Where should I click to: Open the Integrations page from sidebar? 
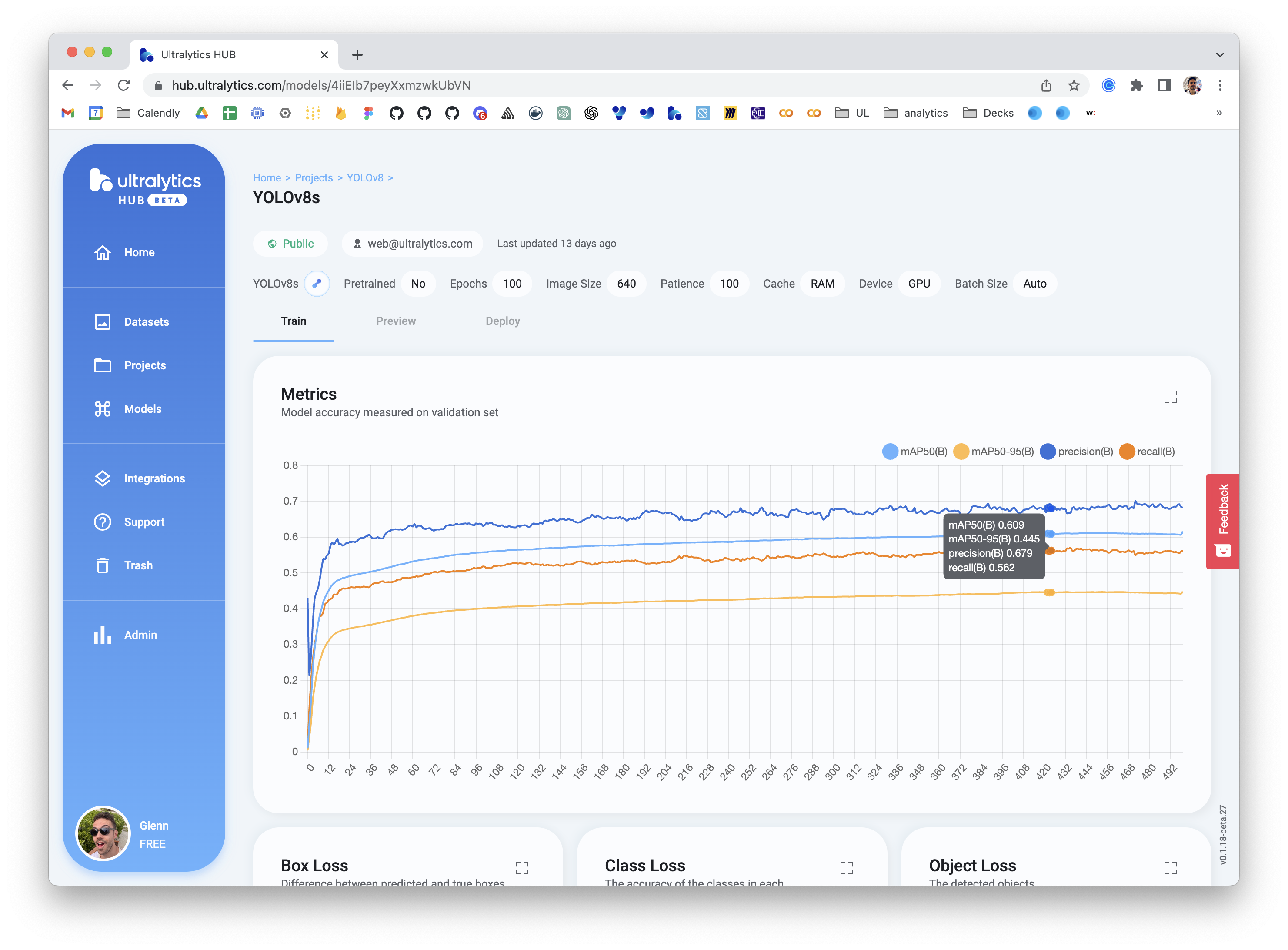(x=154, y=478)
